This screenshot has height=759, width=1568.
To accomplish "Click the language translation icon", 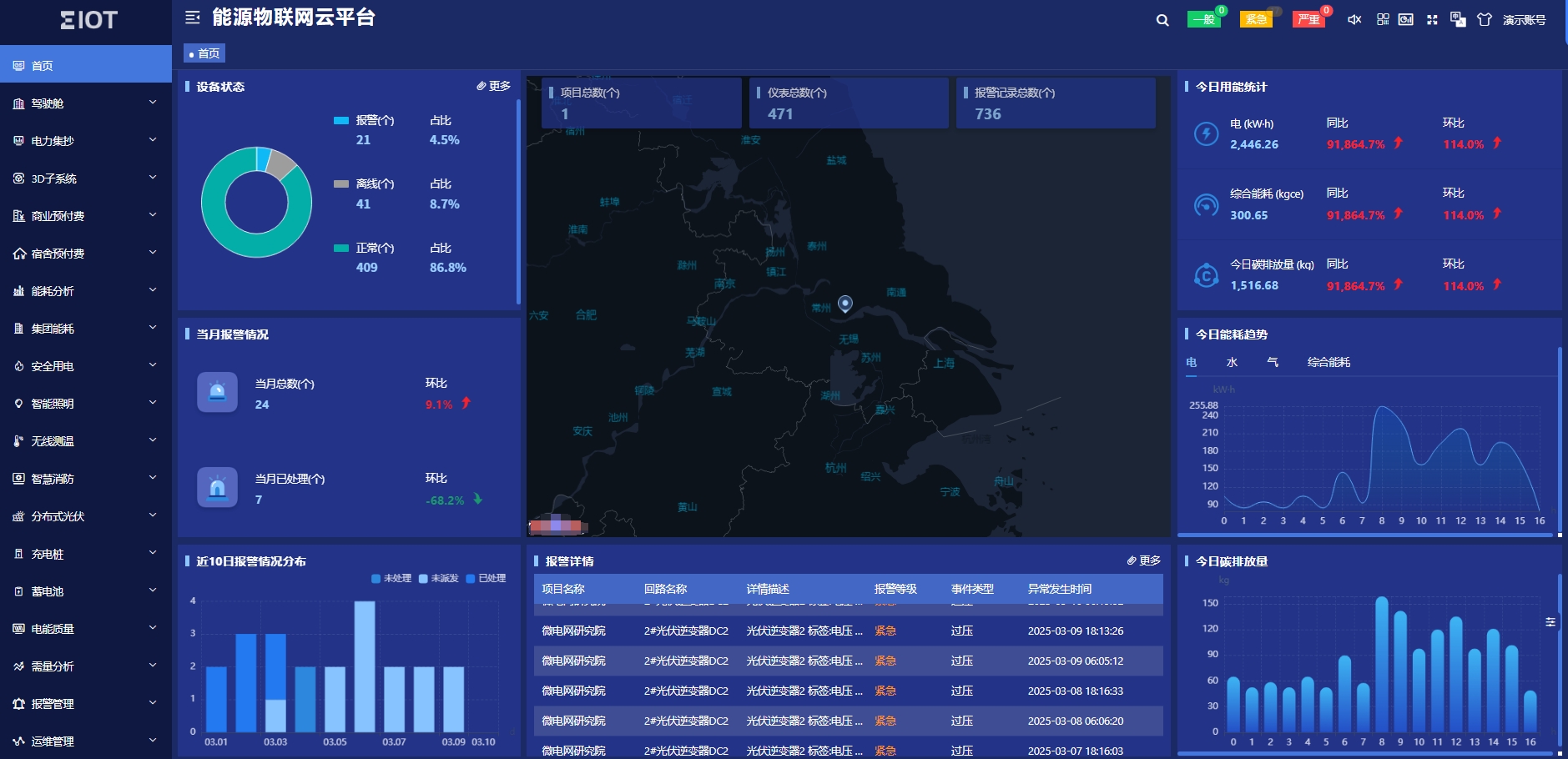I will click(1458, 19).
